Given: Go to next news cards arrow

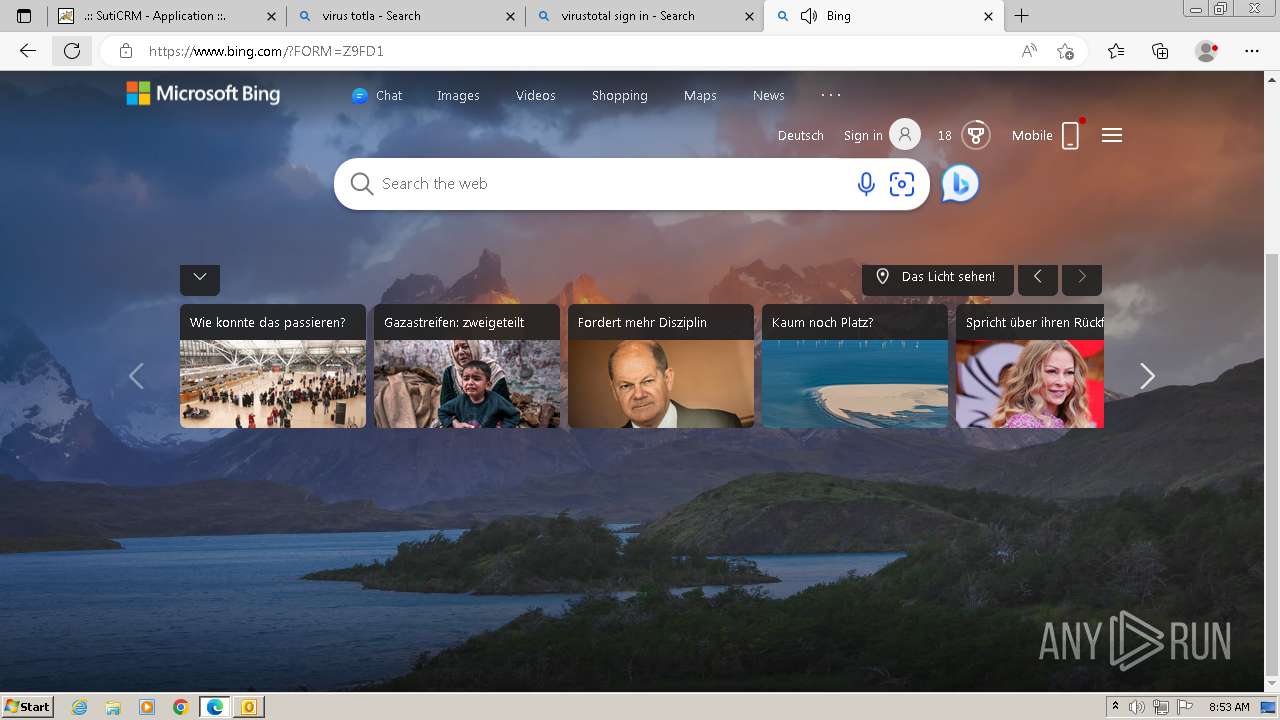Looking at the screenshot, I should (x=1147, y=376).
